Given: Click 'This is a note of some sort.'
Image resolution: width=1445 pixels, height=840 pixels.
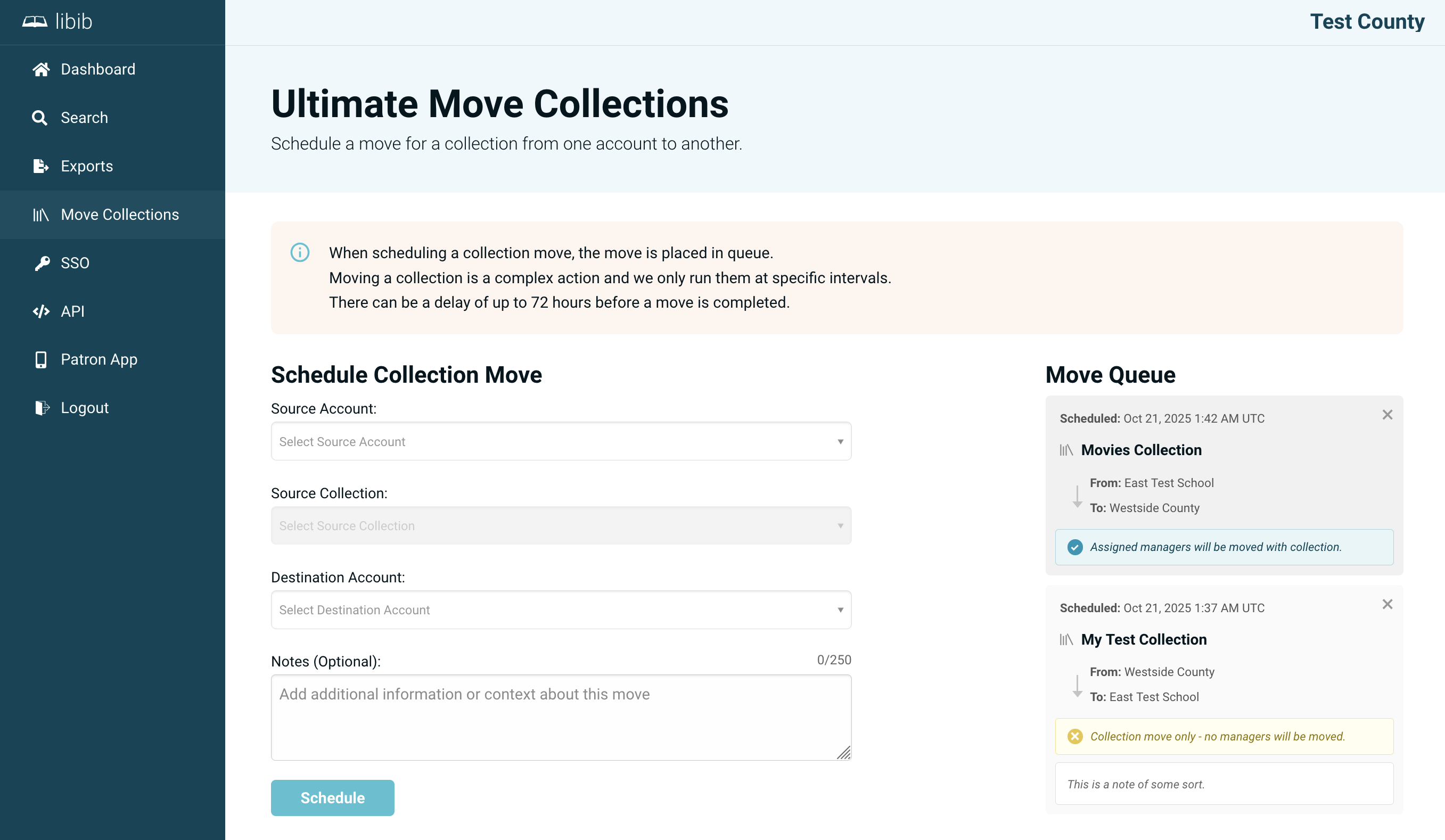Looking at the screenshot, I should click(1135, 785).
